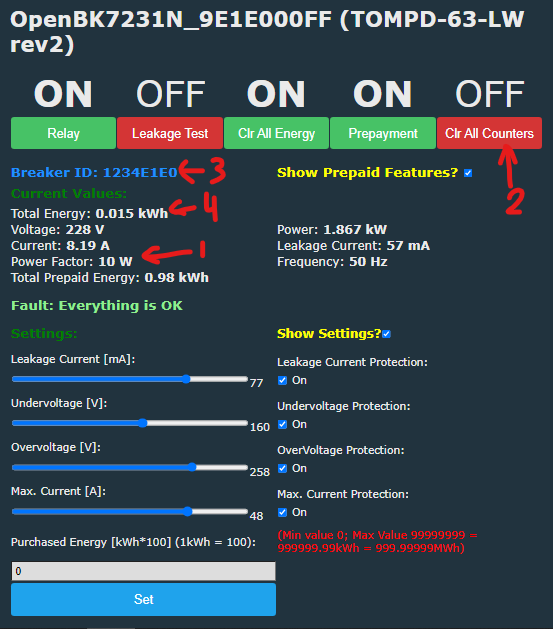The height and width of the screenshot is (629, 553).
Task: Toggle the green Relay button
Action: (63, 133)
